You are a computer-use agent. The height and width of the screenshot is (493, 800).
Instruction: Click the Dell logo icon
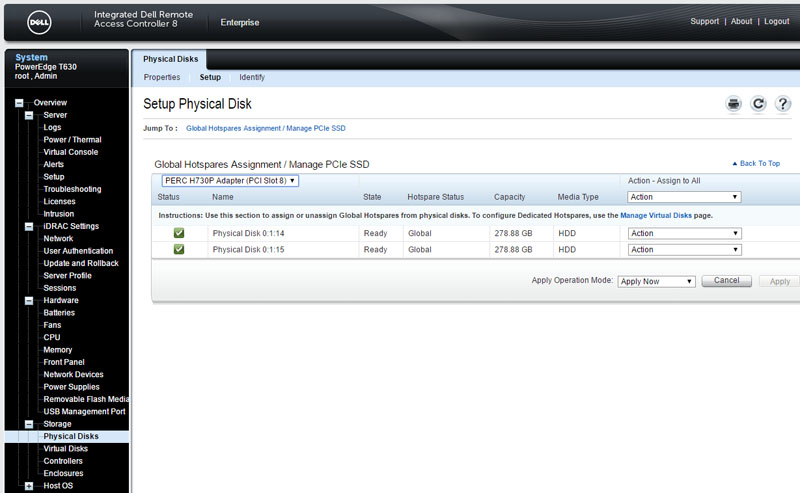(x=39, y=22)
